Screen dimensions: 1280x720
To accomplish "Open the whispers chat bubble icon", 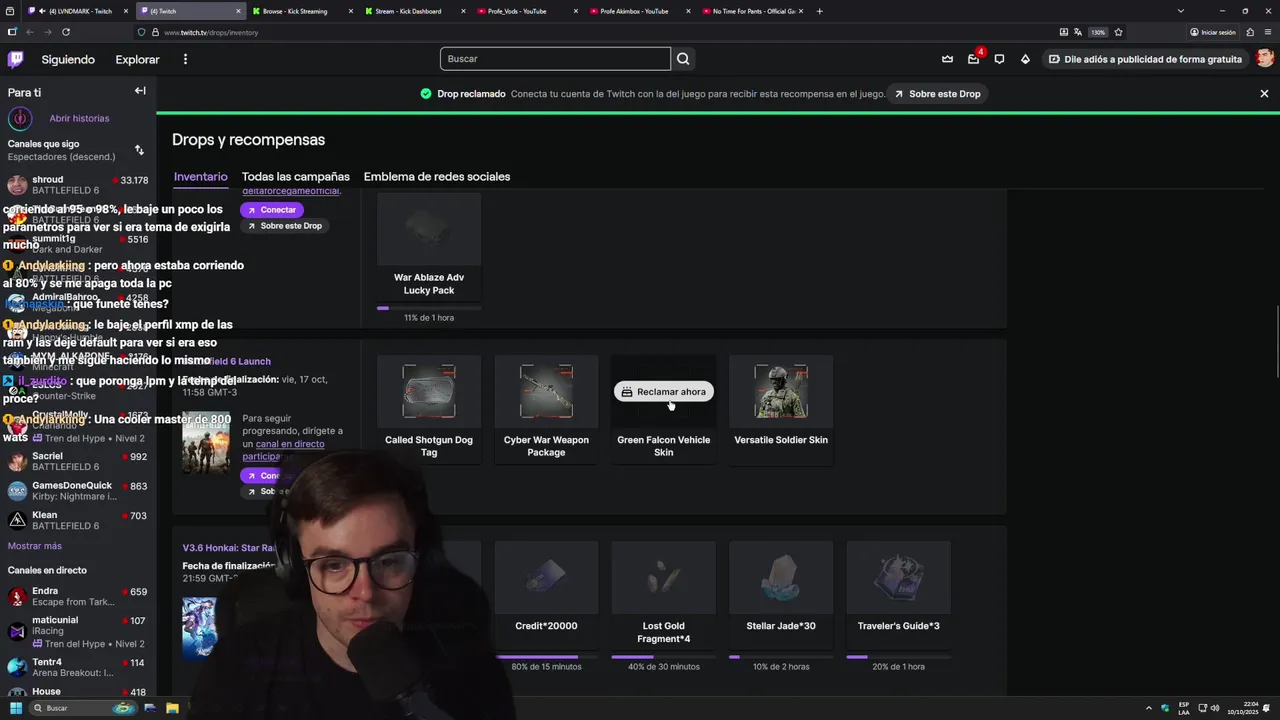I will coord(999,59).
